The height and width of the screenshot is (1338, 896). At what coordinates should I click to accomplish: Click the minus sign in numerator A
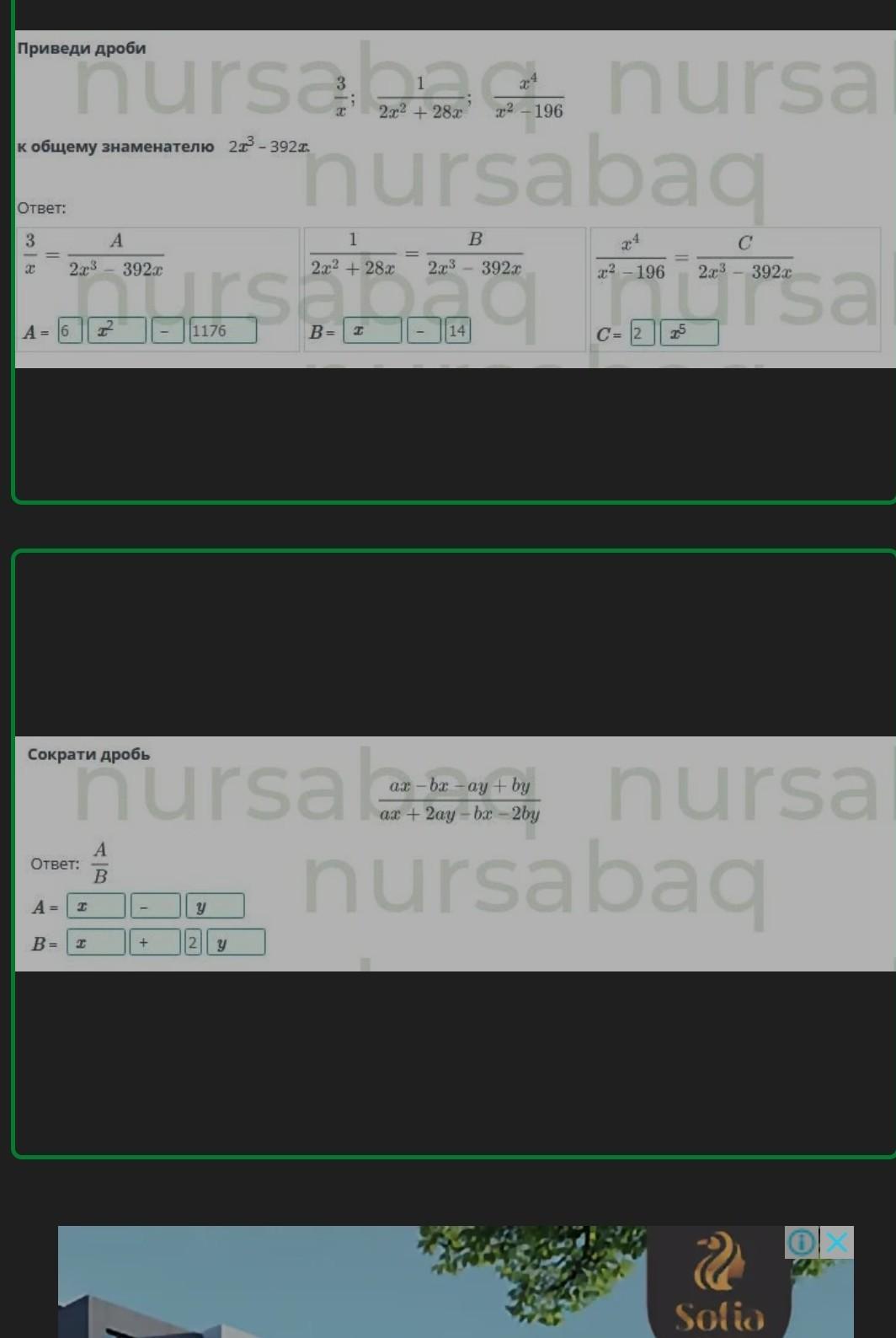point(156,906)
